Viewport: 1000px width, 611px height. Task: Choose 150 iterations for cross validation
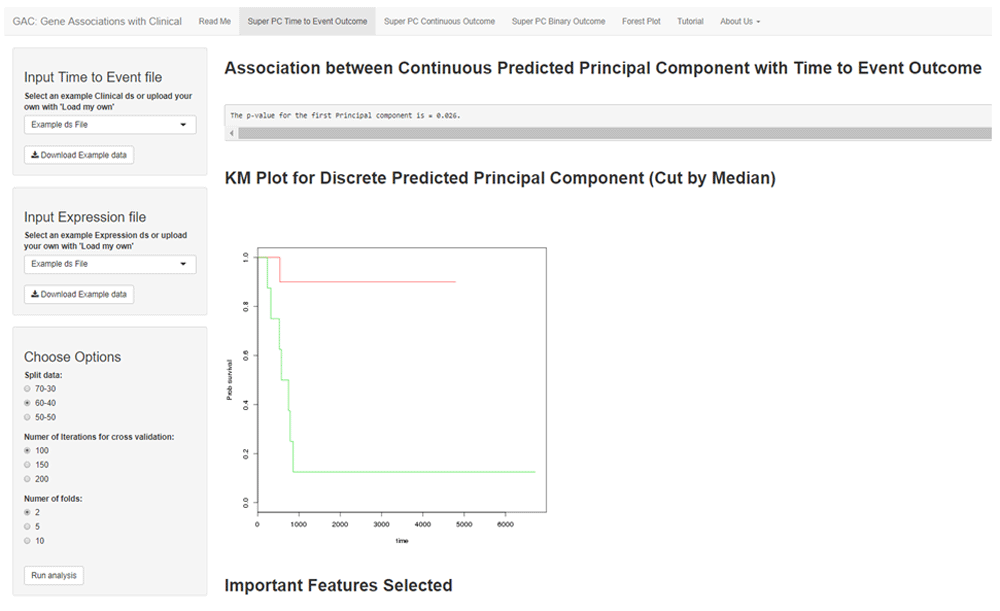tap(27, 465)
